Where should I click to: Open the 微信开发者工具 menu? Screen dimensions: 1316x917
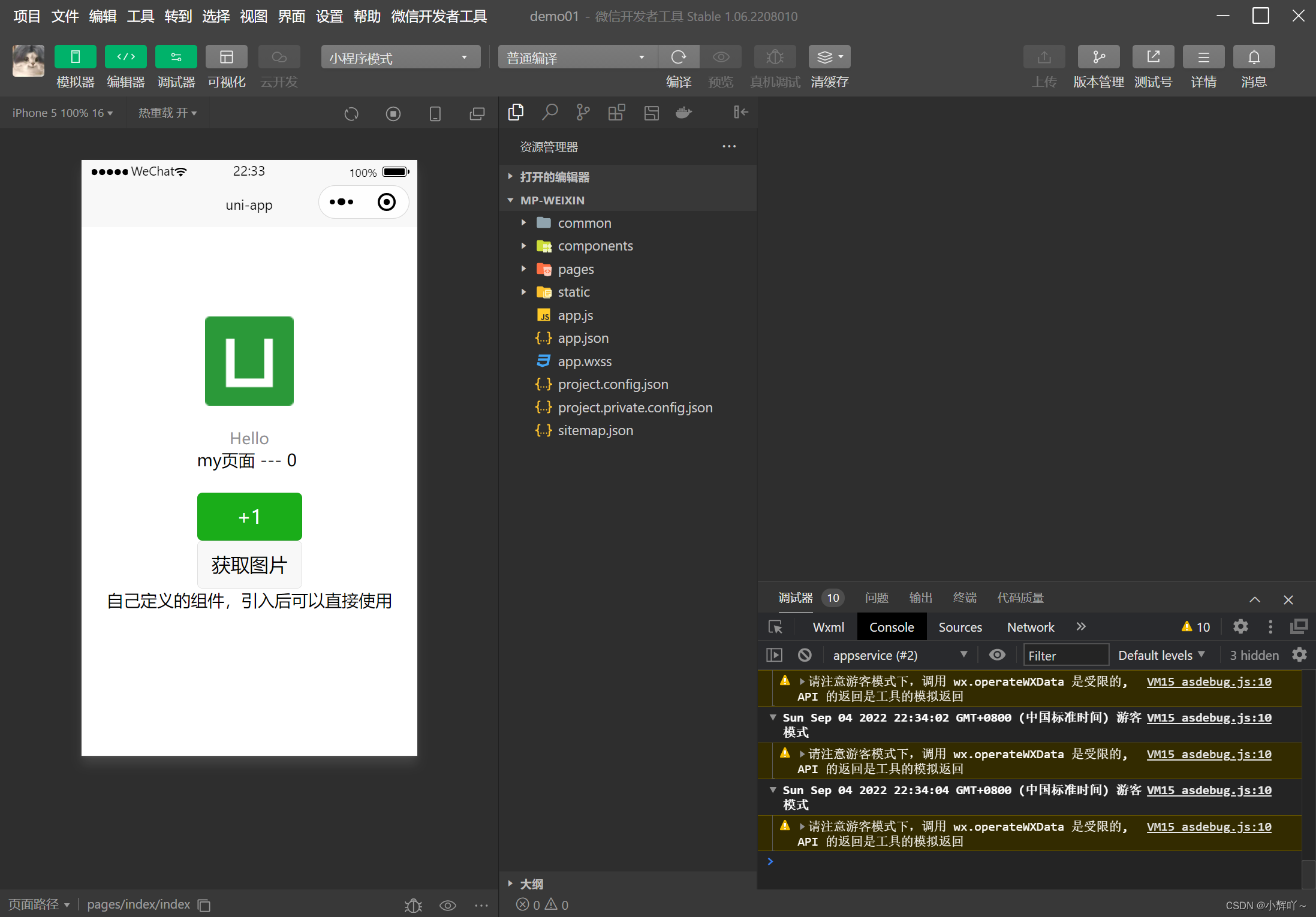(x=439, y=16)
